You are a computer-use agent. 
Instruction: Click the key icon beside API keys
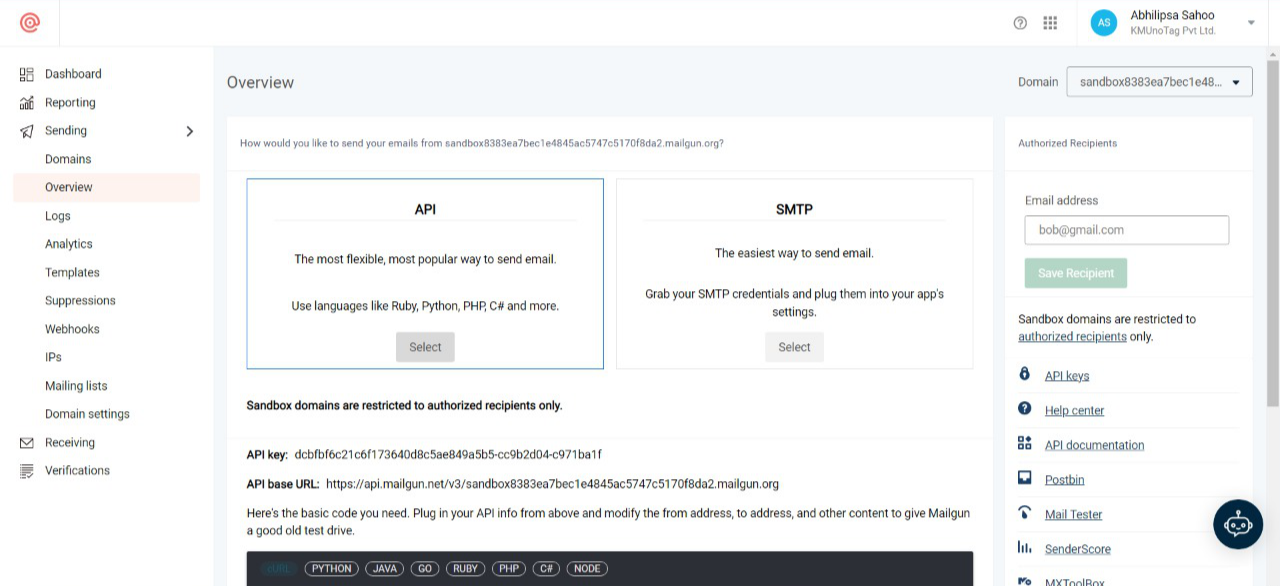click(1024, 374)
